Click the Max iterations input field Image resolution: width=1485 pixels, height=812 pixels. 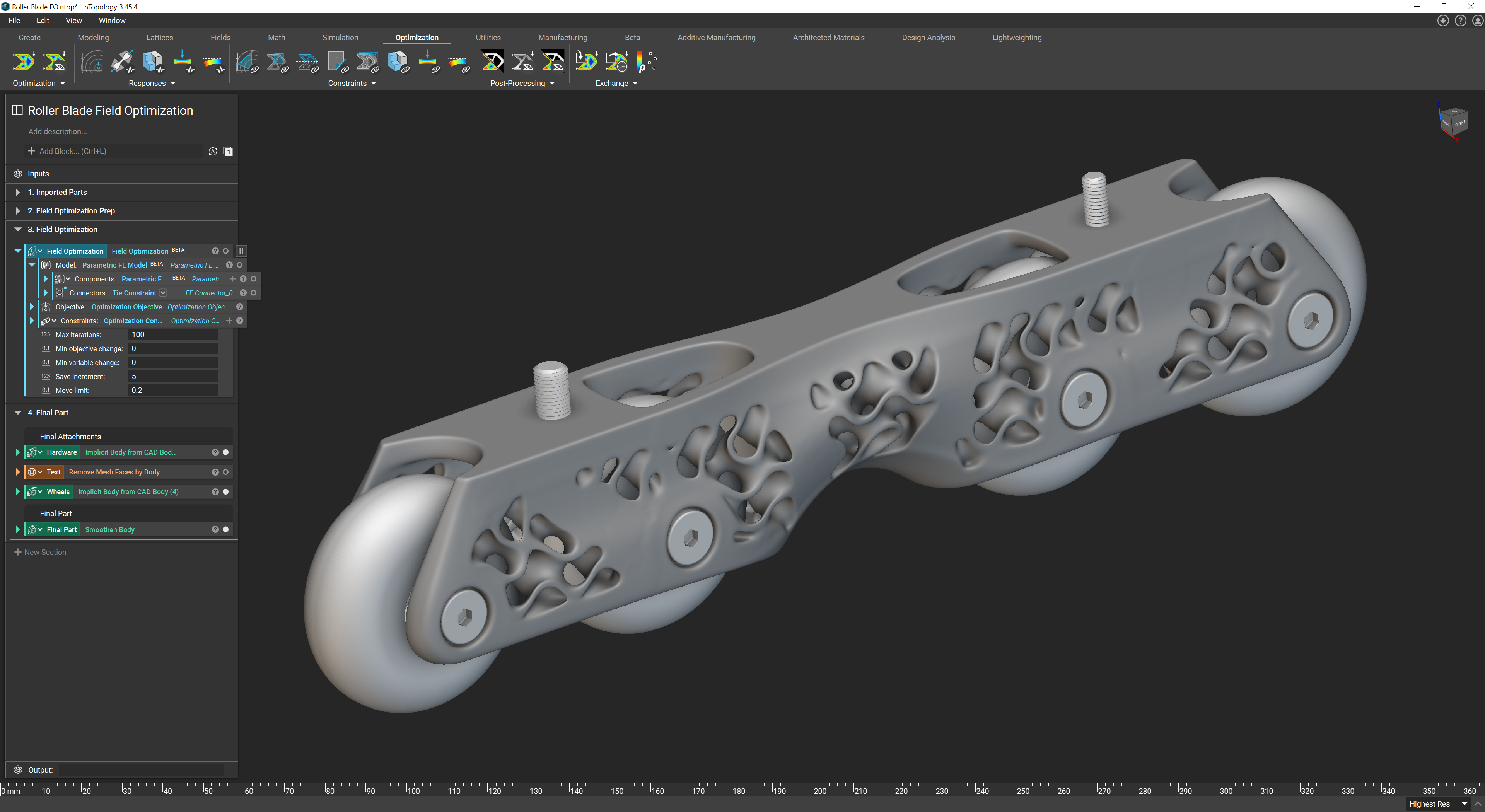(x=173, y=335)
